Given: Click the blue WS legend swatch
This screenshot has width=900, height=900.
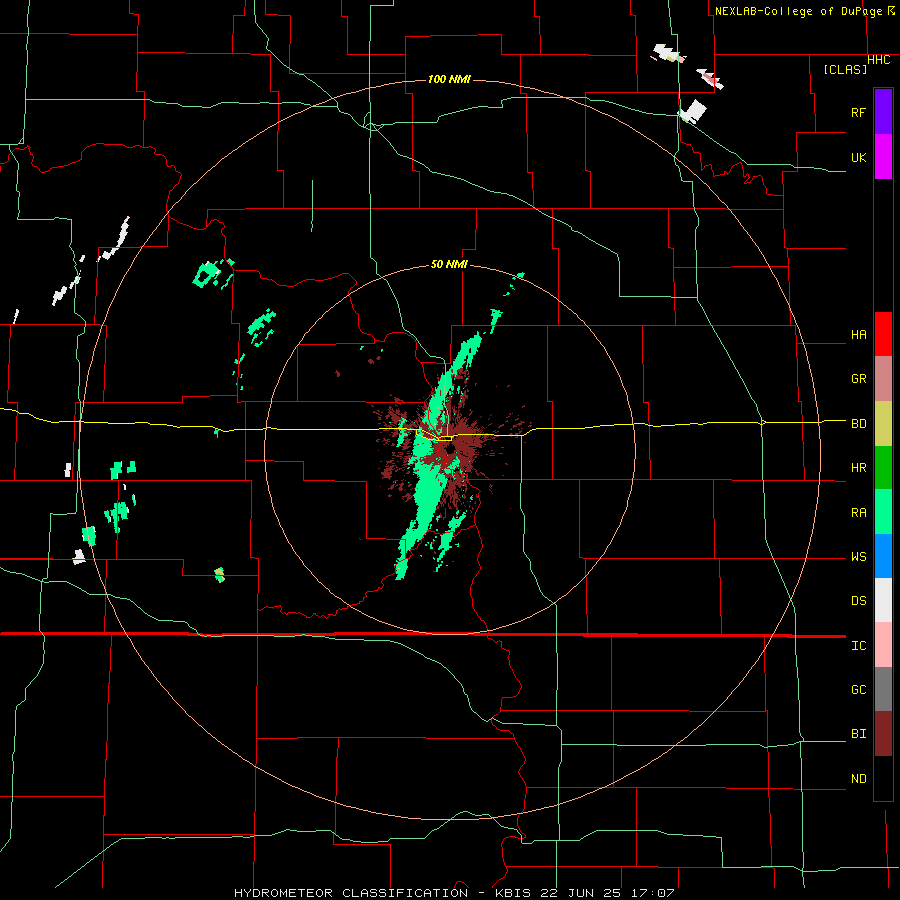Looking at the screenshot, I should (x=883, y=556).
